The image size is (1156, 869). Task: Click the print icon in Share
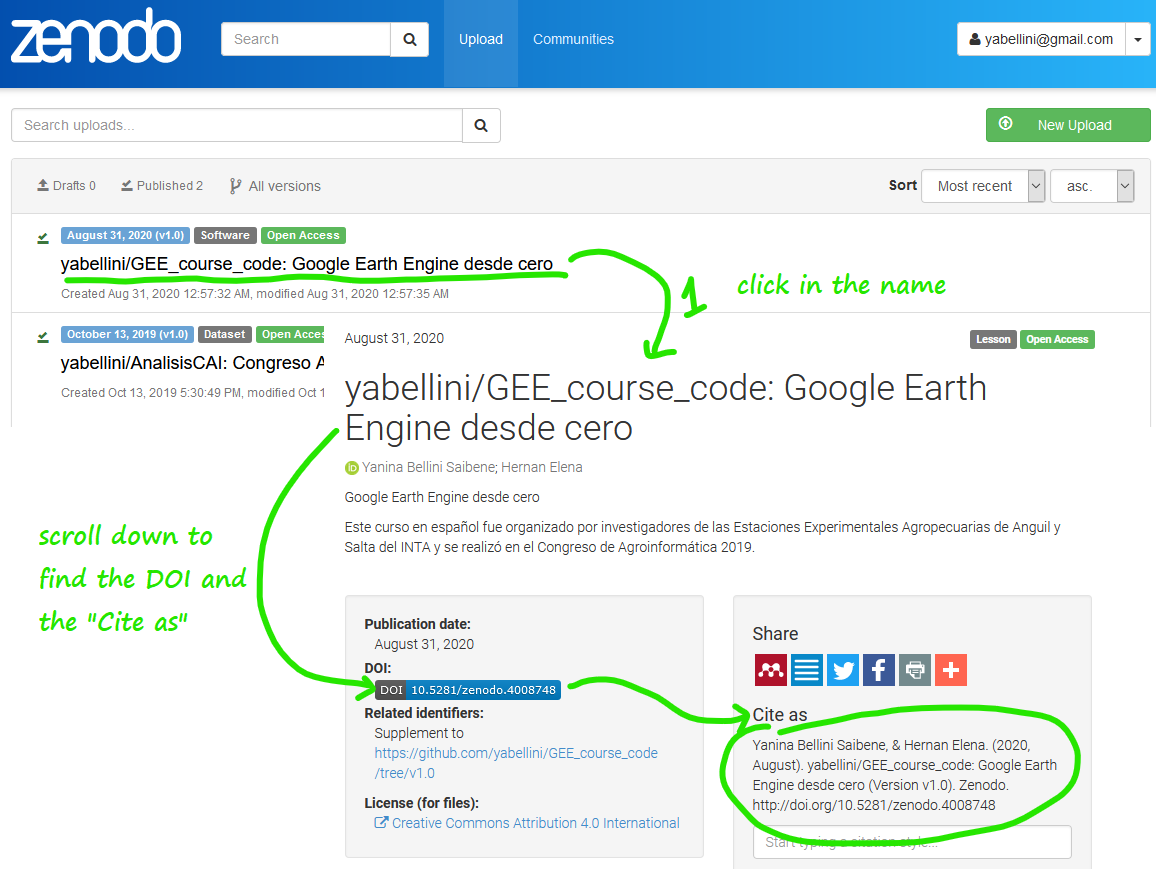[915, 670]
